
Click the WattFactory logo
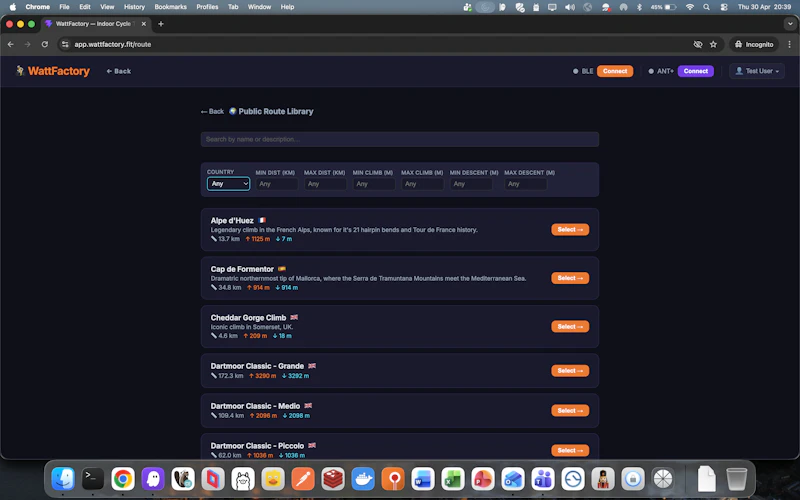point(53,71)
